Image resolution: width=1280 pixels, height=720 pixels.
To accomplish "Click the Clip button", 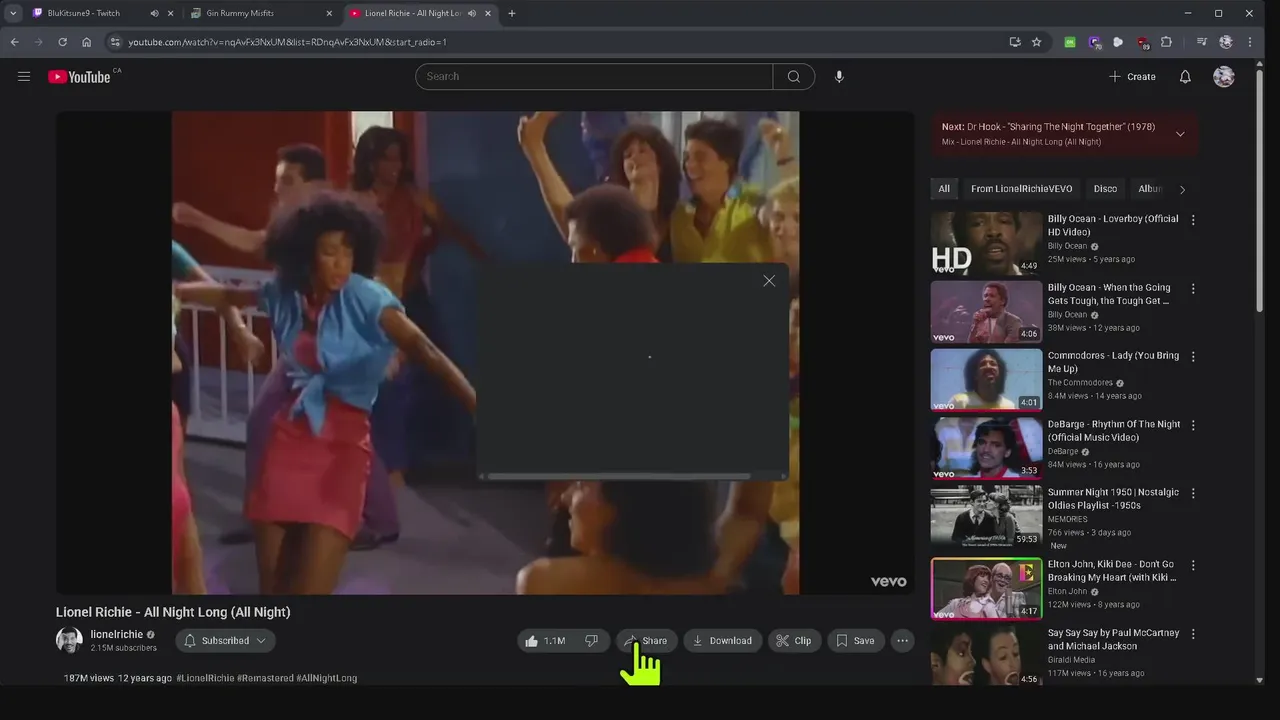I will click(794, 641).
